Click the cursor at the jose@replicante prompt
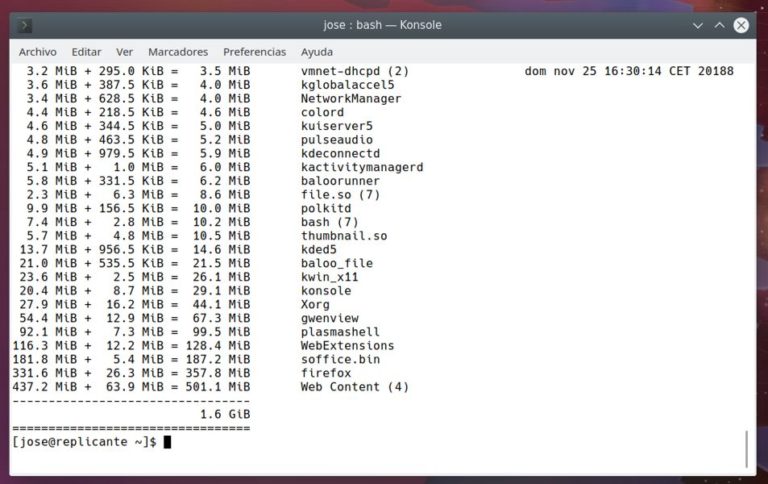The height and width of the screenshot is (484, 768). 168,442
